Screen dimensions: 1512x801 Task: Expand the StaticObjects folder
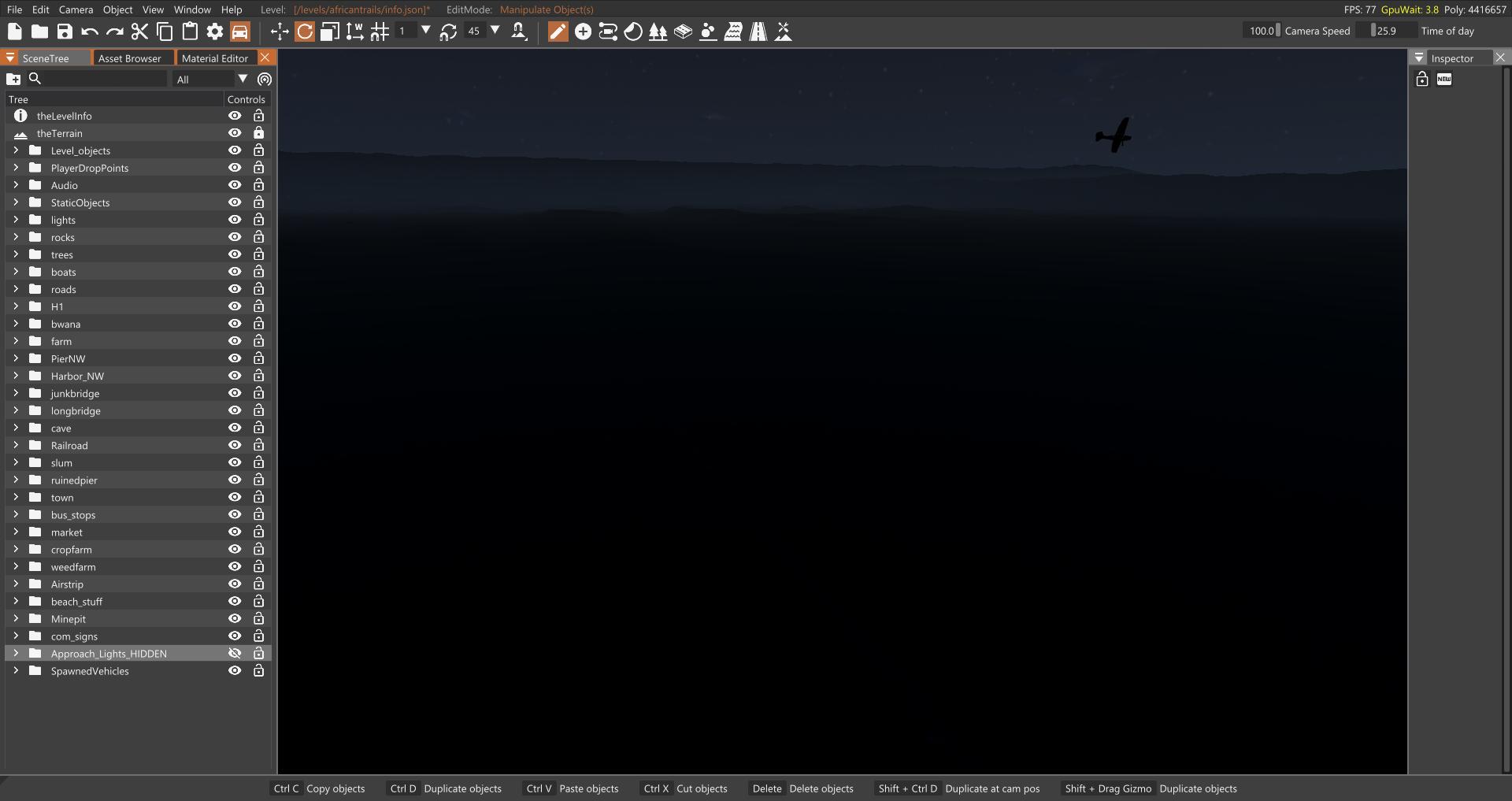point(16,202)
